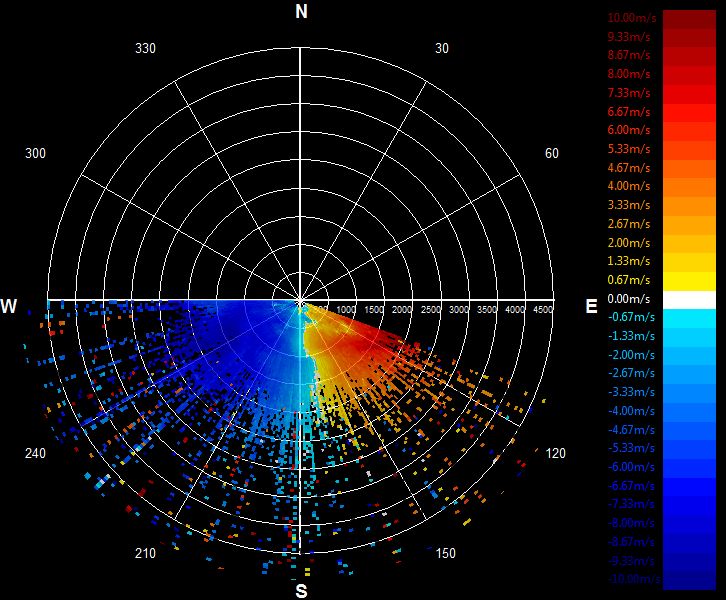Image resolution: width=726 pixels, height=600 pixels.
Task: Click the -9.33m/s legend label
Action: click(x=631, y=561)
